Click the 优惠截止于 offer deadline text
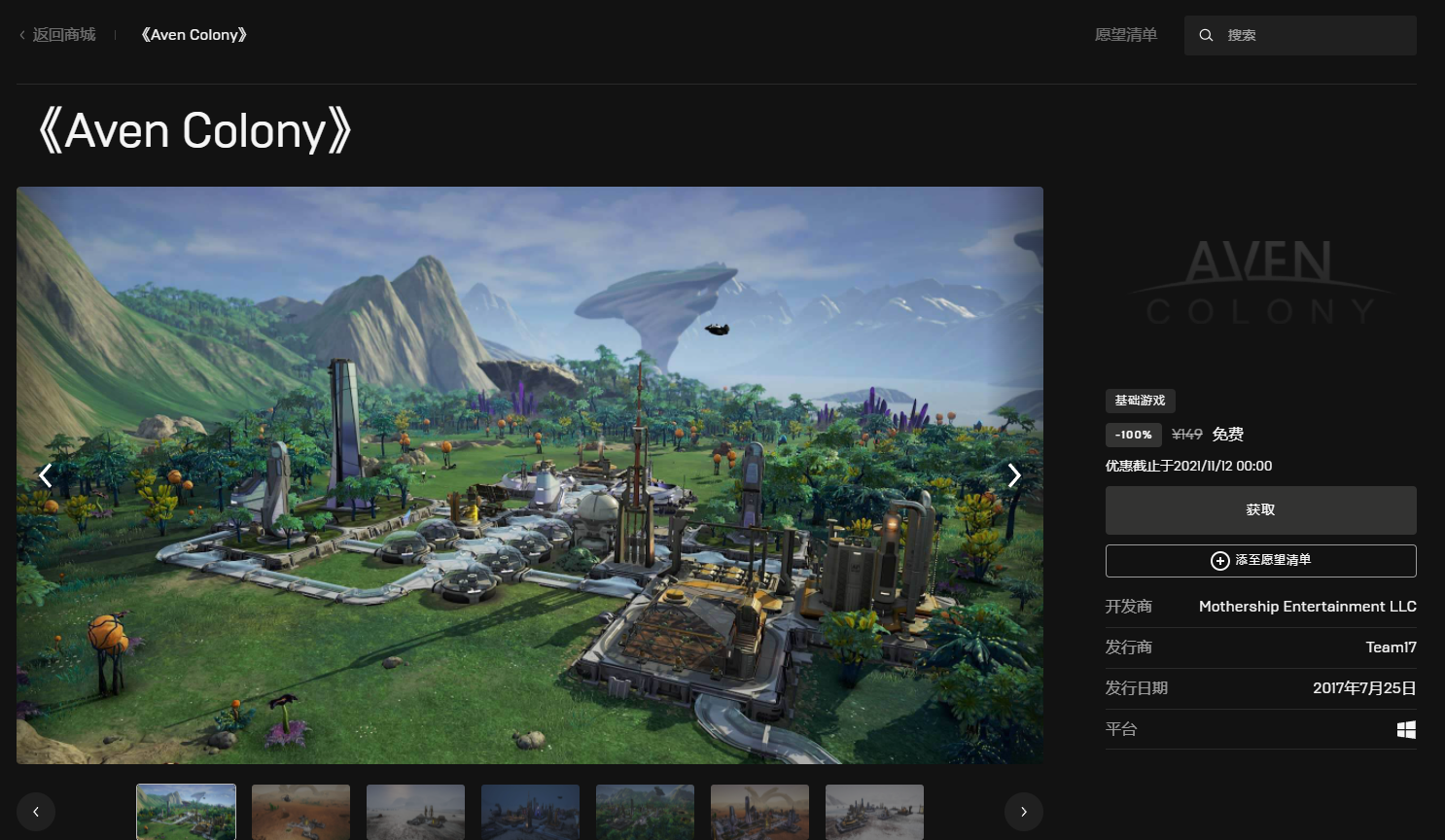 point(1188,466)
